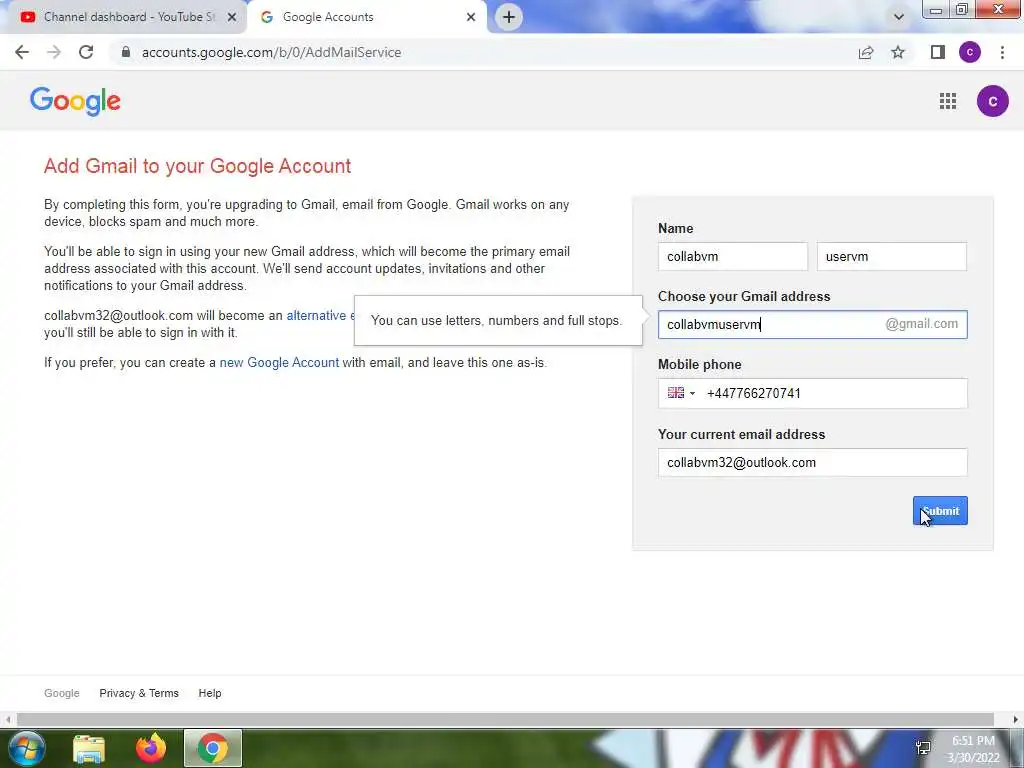The image size is (1024, 768).
Task: Click the tooltip about letters and numbers
Action: click(498, 321)
